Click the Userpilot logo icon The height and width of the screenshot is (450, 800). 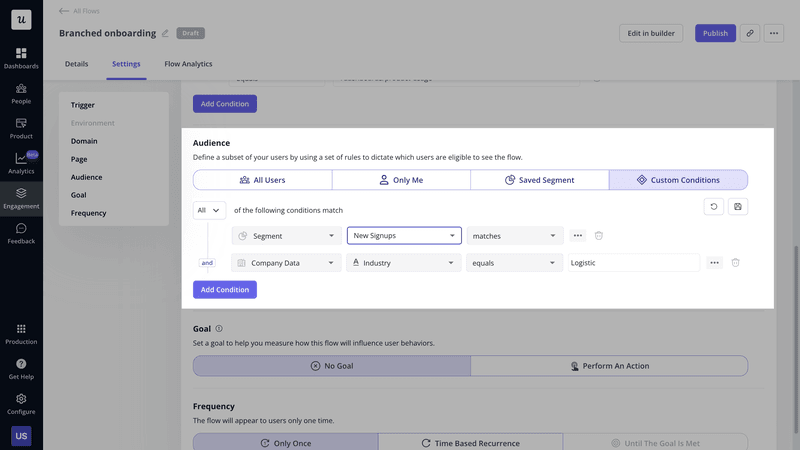coord(21,20)
